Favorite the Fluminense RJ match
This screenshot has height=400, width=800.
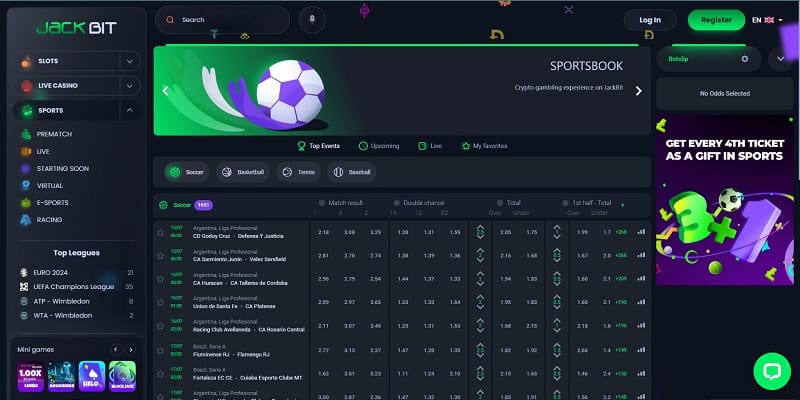[x=160, y=349]
